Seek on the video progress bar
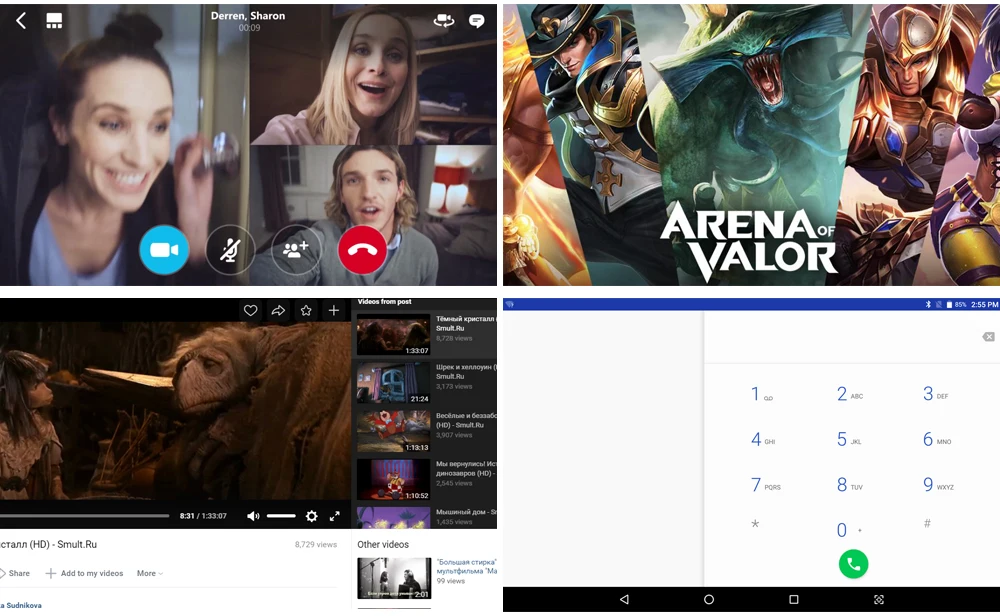1000x616 pixels. pyautogui.click(x=84, y=516)
